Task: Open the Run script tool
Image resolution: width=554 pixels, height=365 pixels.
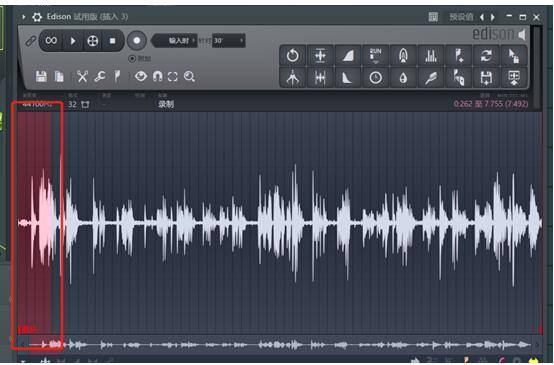Action: pos(375,55)
